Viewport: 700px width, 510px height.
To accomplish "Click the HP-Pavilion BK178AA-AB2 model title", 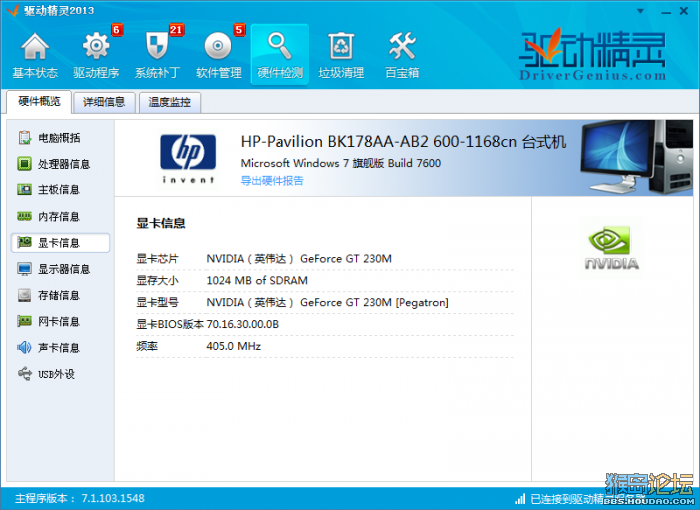I will pos(403,142).
